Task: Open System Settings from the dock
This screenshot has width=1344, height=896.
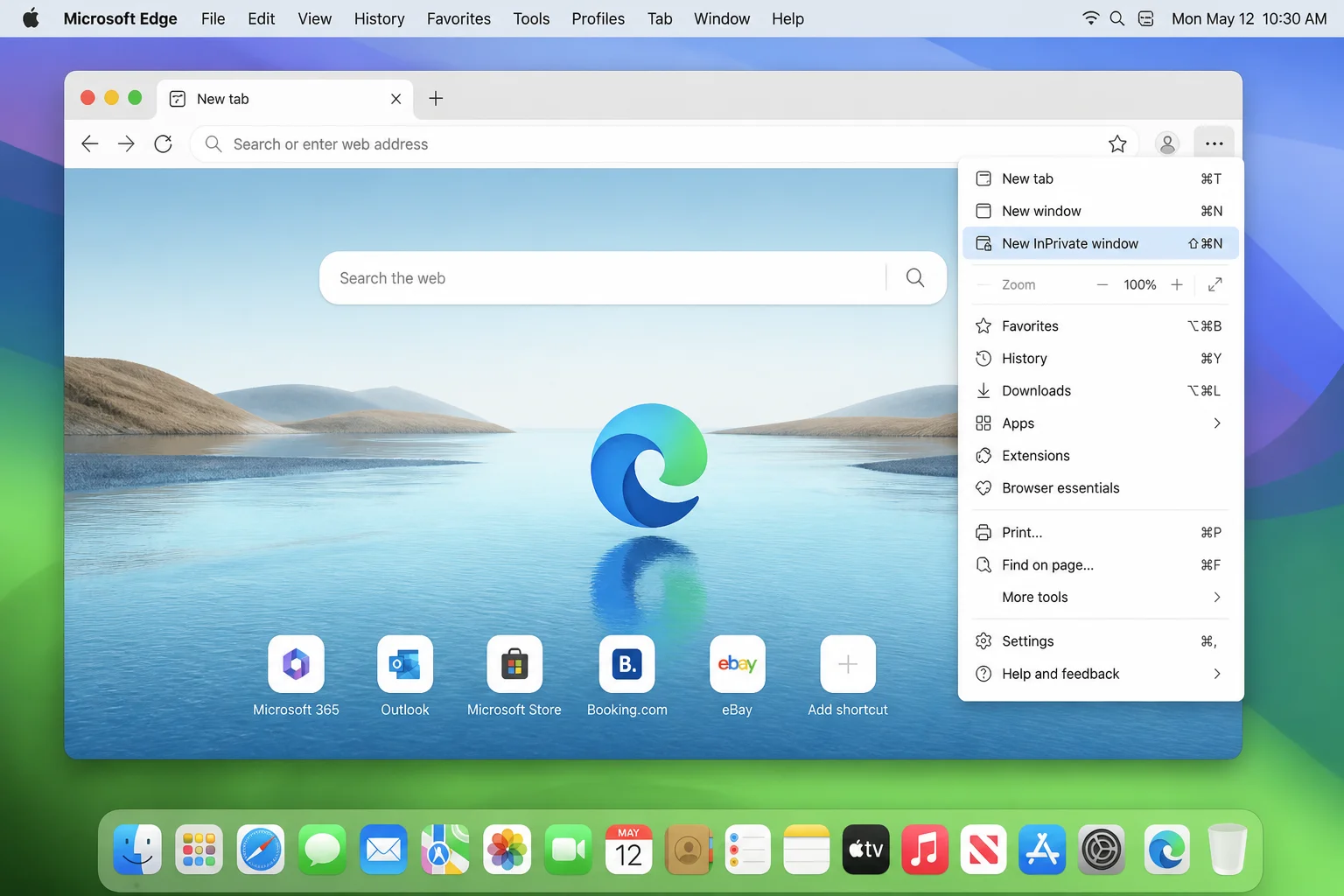Action: 1102,850
